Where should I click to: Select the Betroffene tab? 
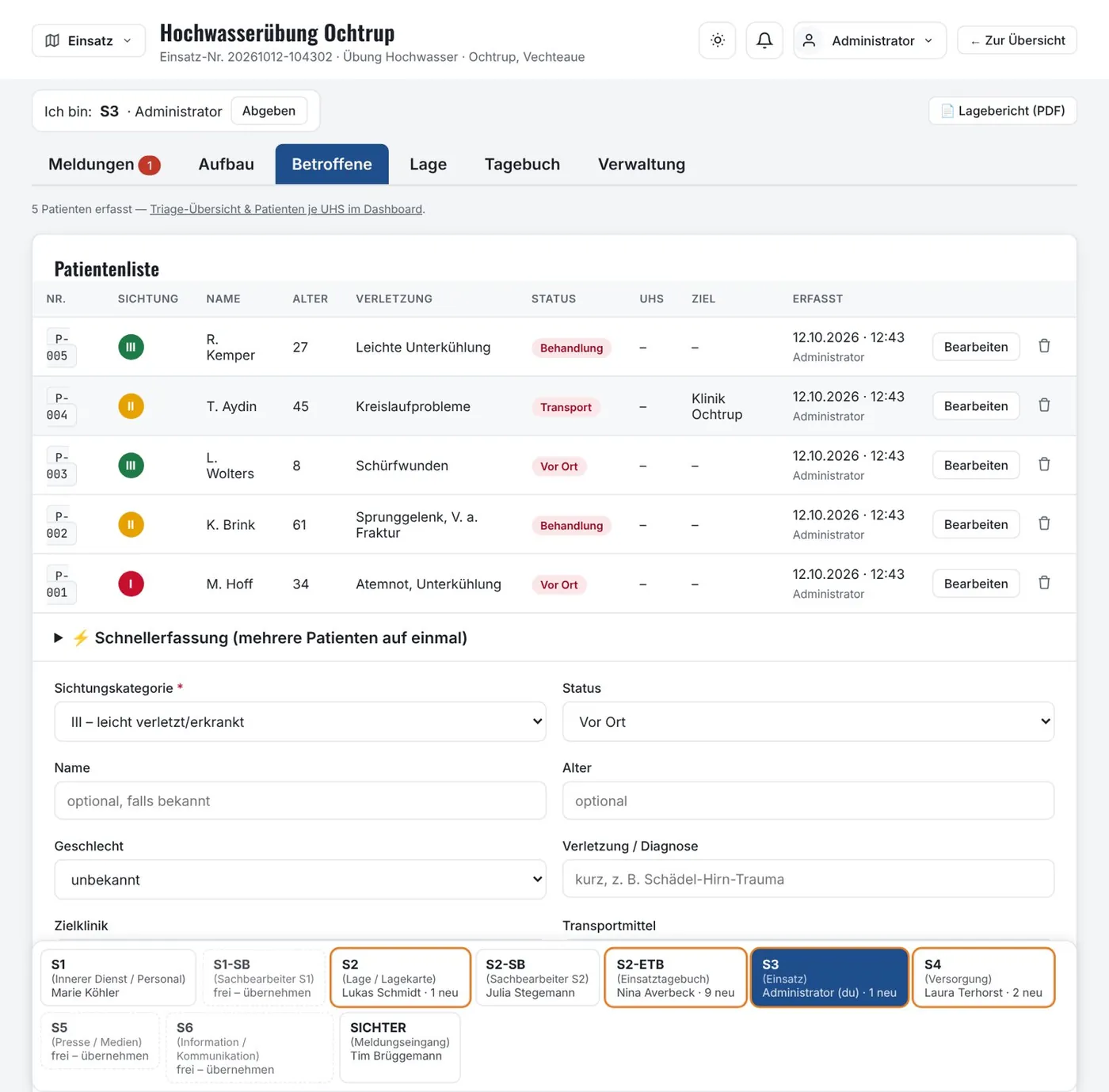(332, 164)
